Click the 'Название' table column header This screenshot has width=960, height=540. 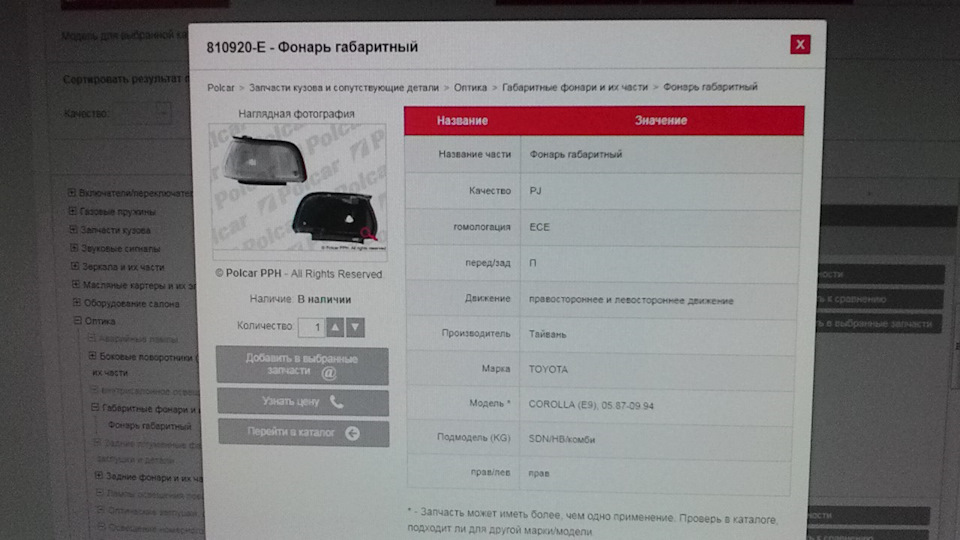point(462,121)
